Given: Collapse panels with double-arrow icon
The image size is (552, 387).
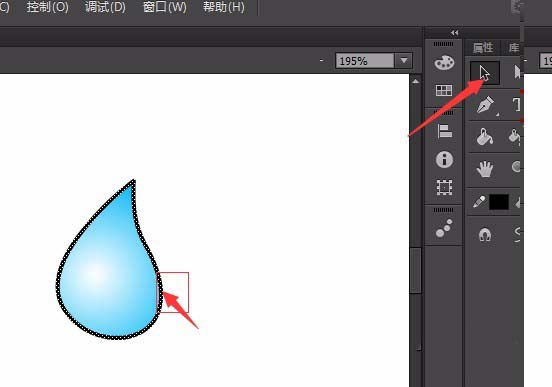Looking at the screenshot, I should pos(454,33).
